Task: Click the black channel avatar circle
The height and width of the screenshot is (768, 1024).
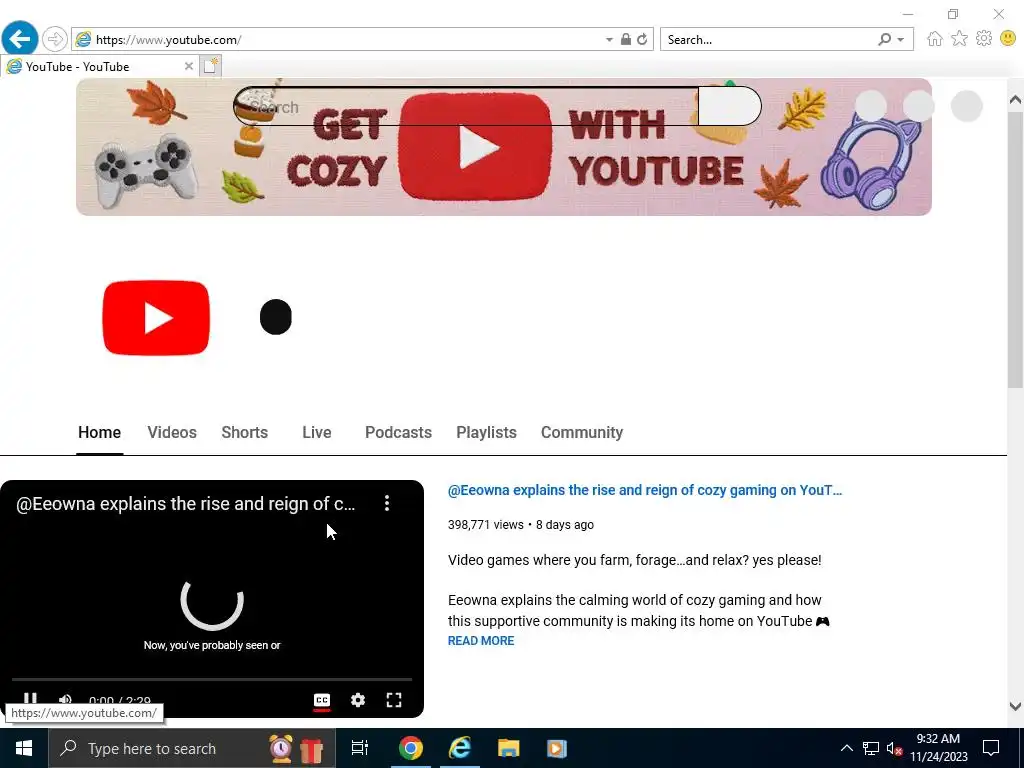Action: click(276, 317)
